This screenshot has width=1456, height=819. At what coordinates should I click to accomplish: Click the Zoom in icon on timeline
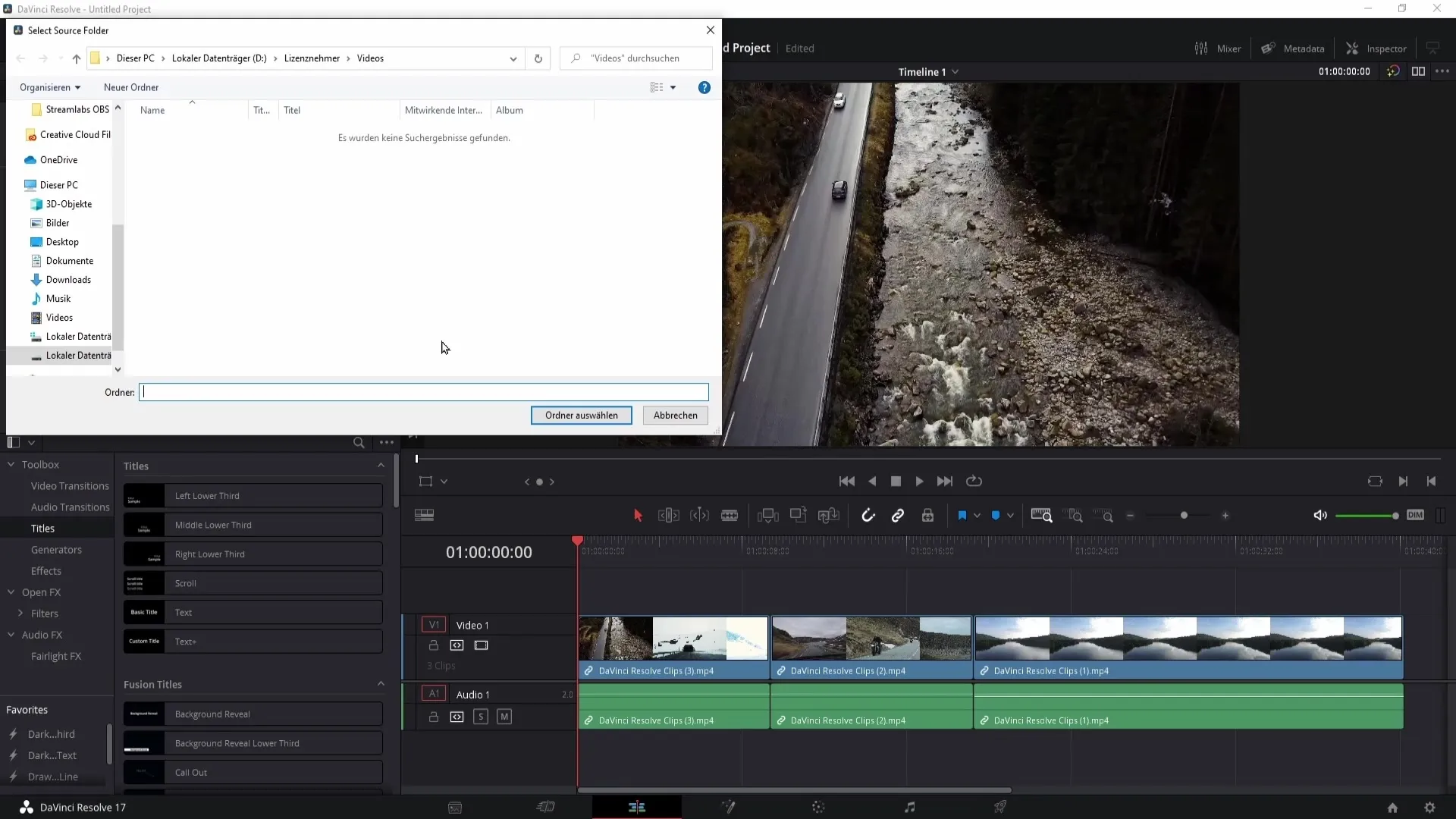pyautogui.click(x=1226, y=515)
